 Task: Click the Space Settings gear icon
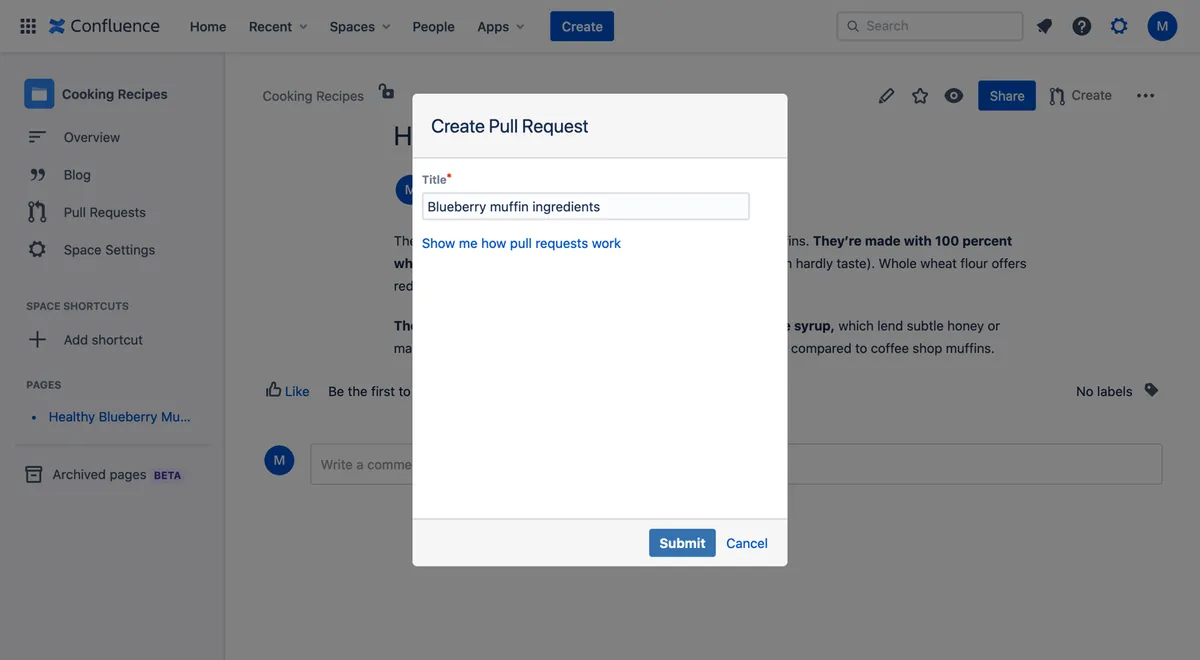pyautogui.click(x=37, y=250)
